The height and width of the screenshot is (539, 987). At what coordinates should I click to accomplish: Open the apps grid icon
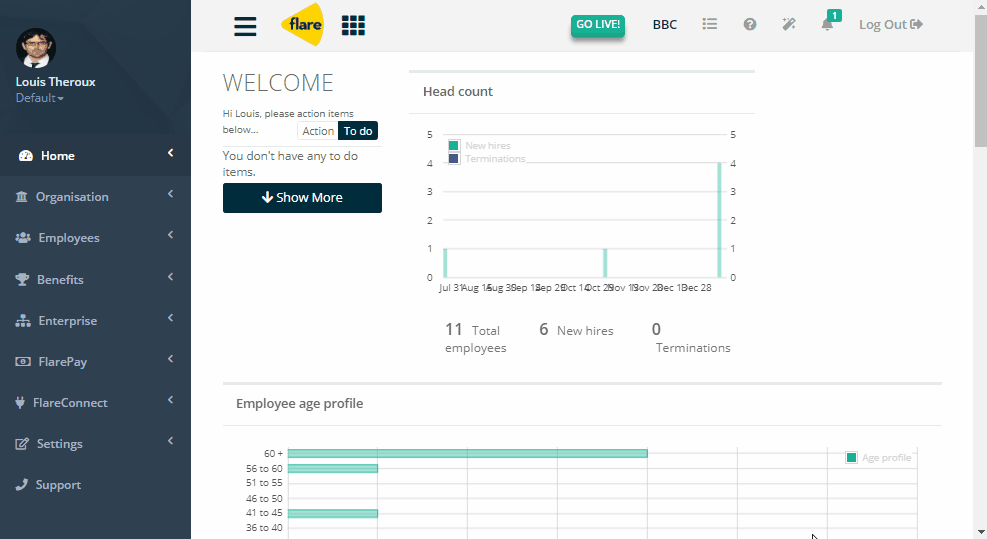[x=353, y=25]
